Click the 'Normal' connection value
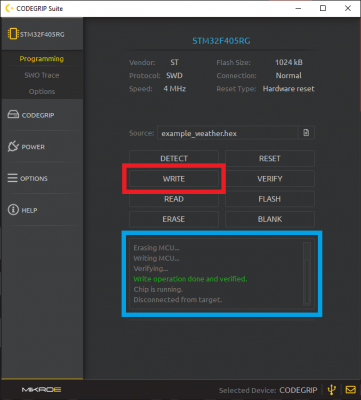The image size is (361, 400). pos(288,75)
